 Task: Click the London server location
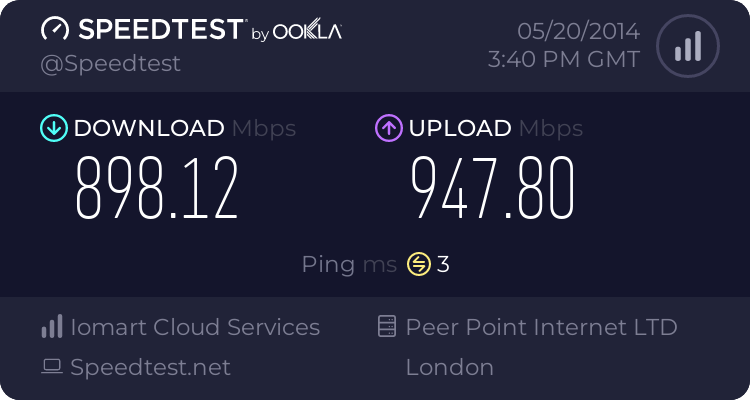(449, 367)
